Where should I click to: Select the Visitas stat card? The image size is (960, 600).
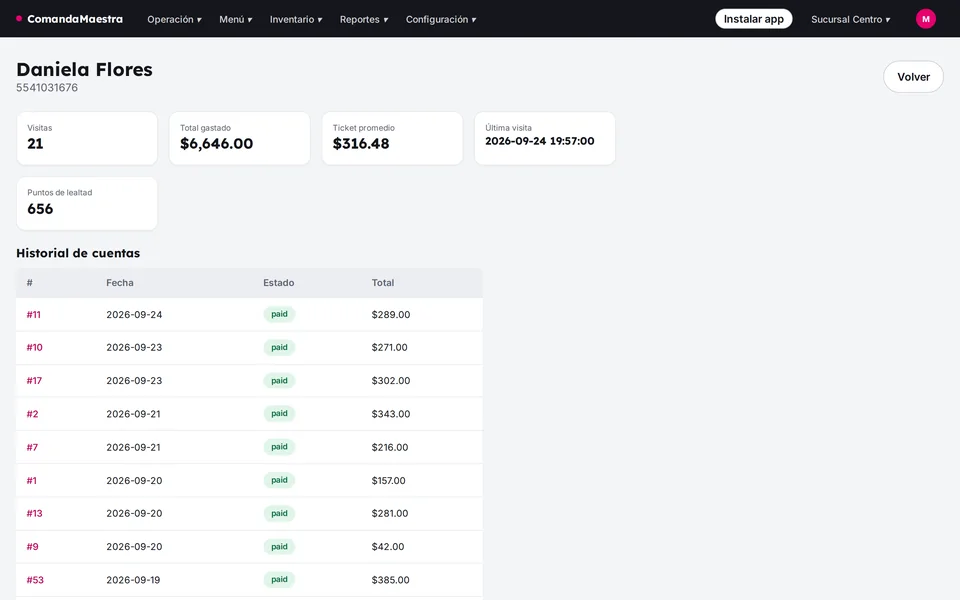point(87,138)
